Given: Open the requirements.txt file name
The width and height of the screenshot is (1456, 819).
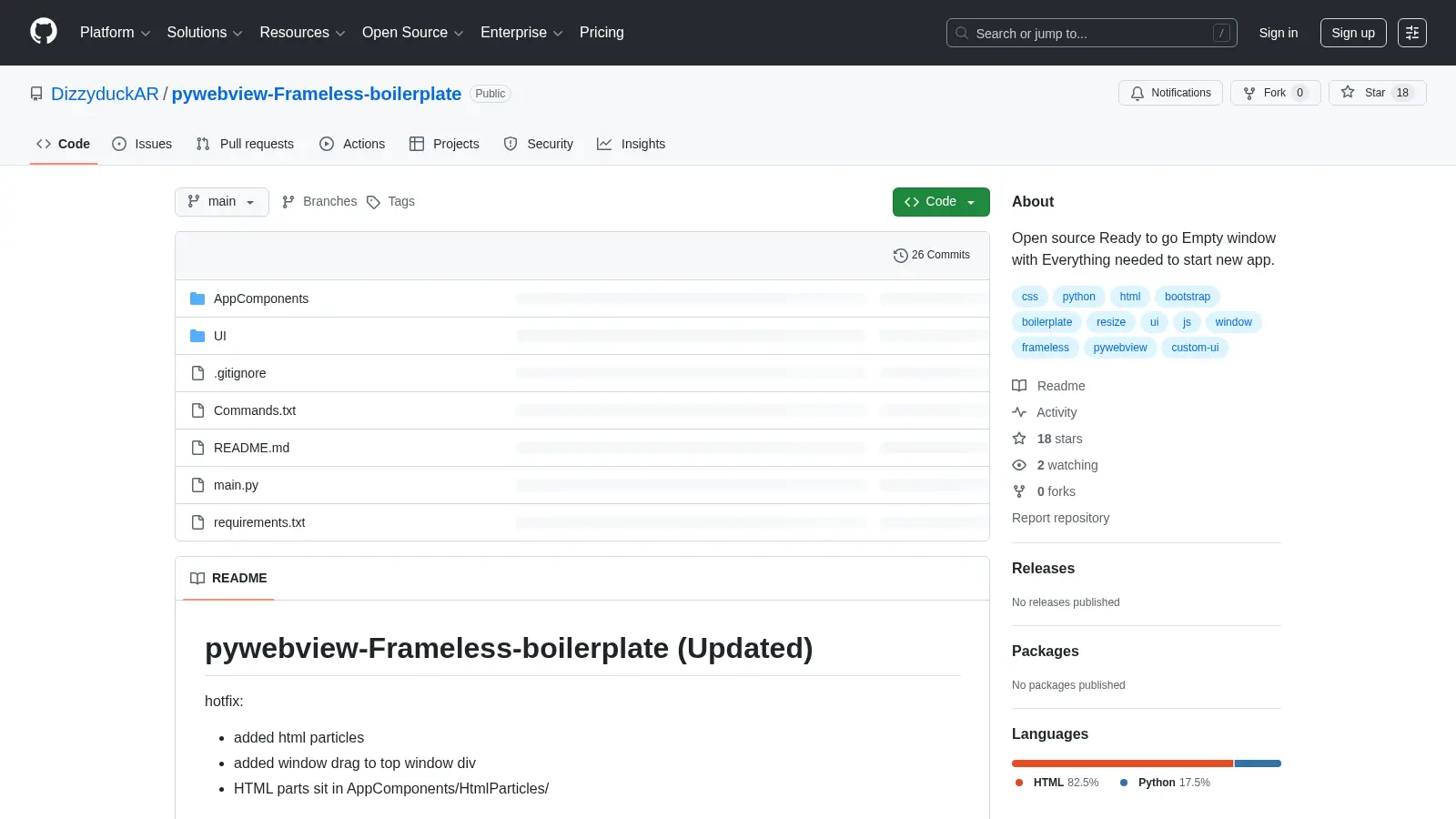Looking at the screenshot, I should pyautogui.click(x=259, y=522).
